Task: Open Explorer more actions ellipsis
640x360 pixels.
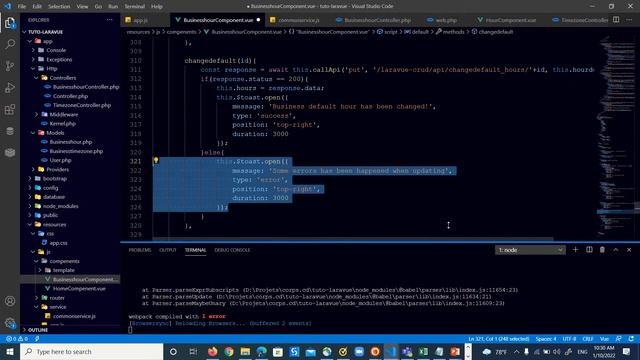Action: [x=109, y=20]
